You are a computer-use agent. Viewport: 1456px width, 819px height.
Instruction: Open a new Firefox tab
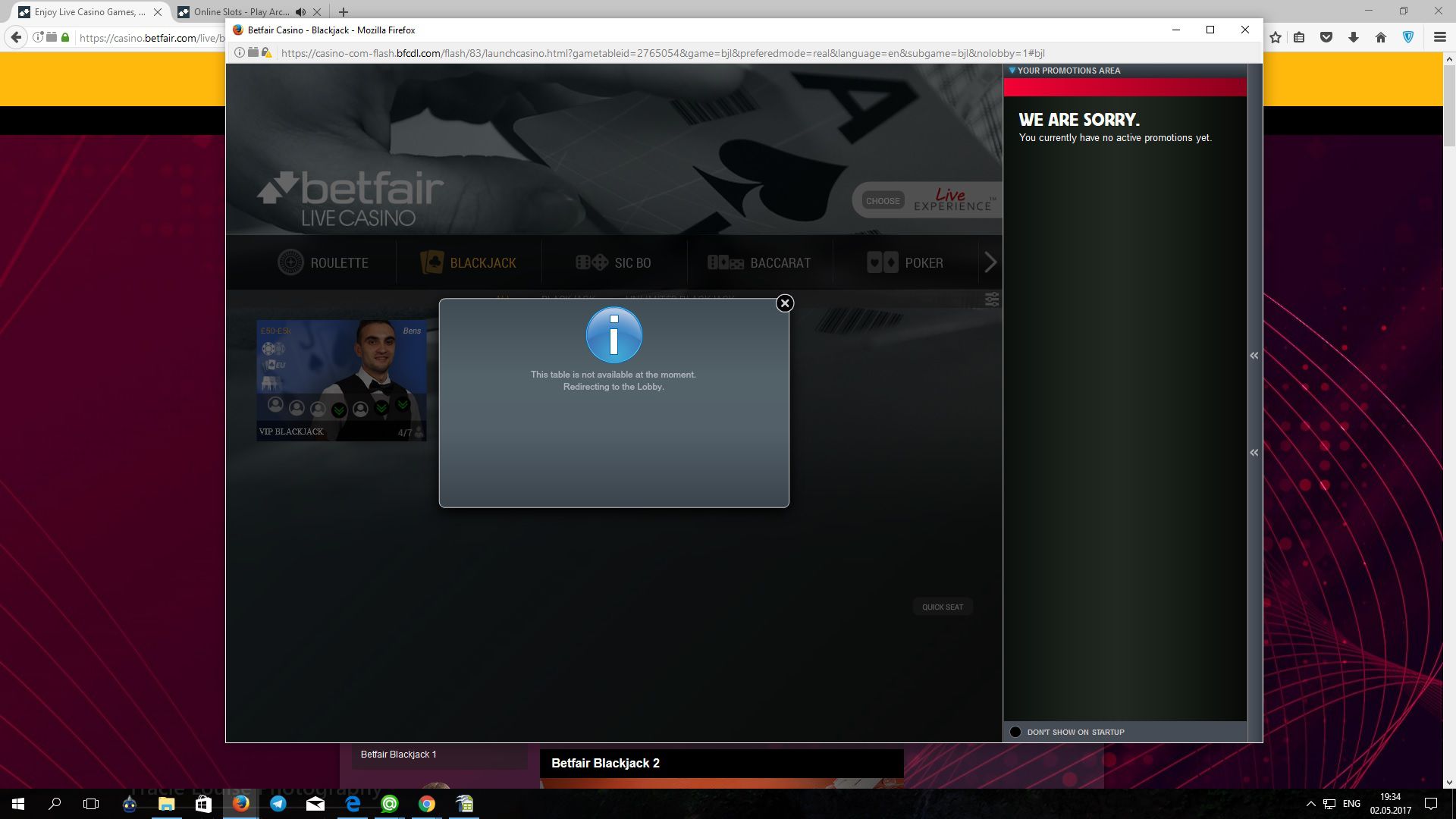point(344,12)
